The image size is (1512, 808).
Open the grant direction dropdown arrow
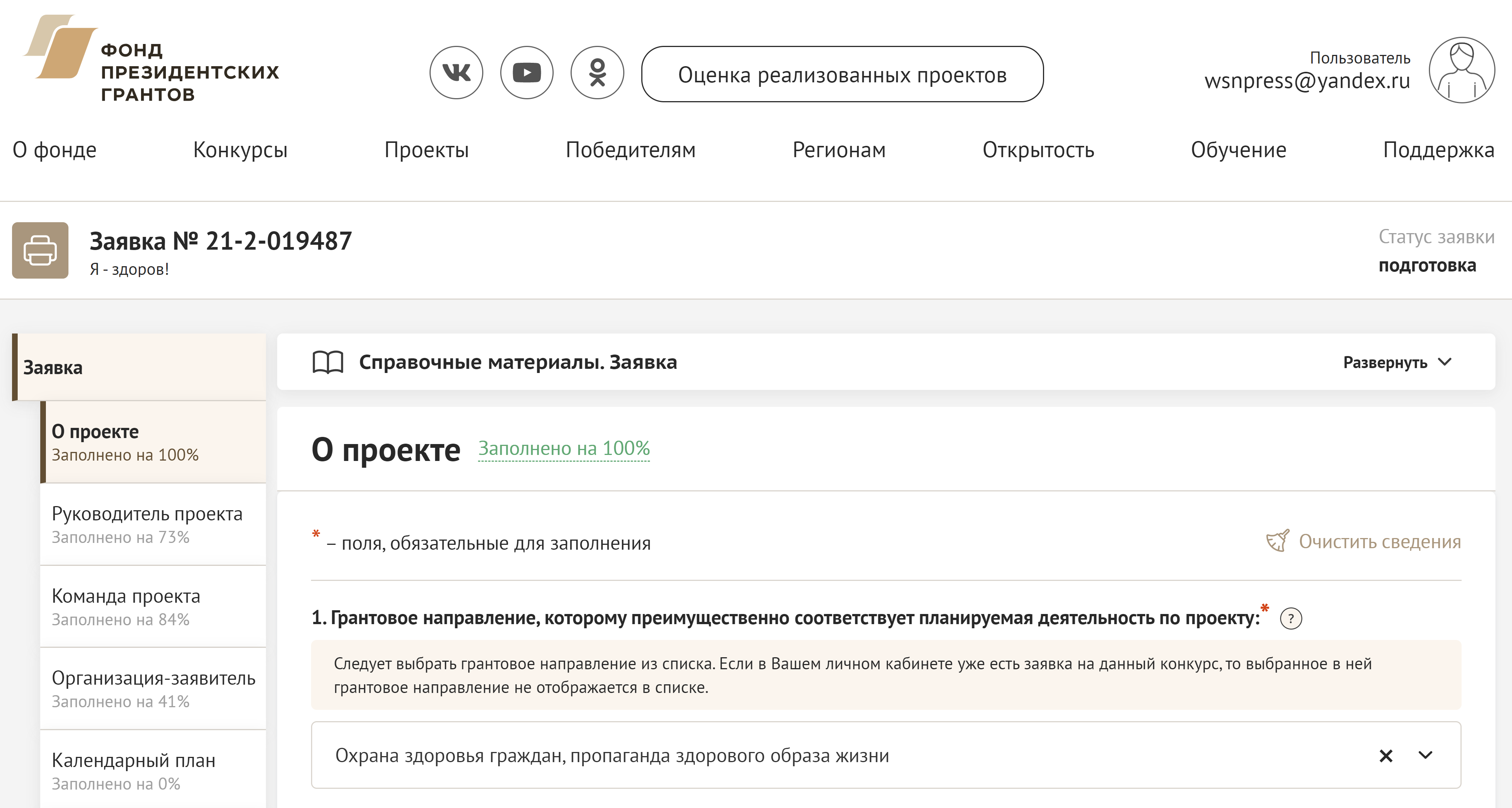pyautogui.click(x=1425, y=755)
